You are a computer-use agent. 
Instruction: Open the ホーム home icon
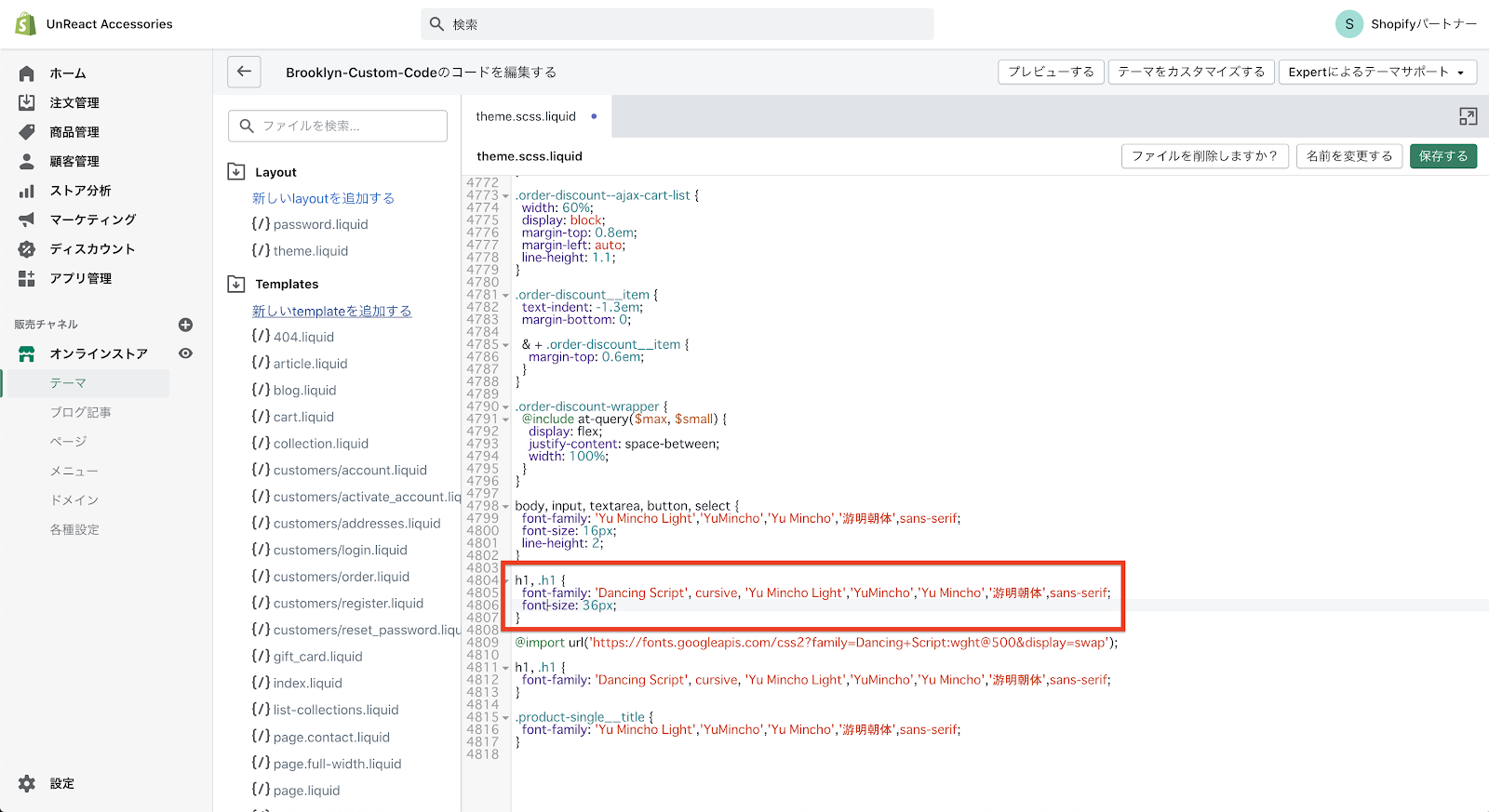(27, 73)
